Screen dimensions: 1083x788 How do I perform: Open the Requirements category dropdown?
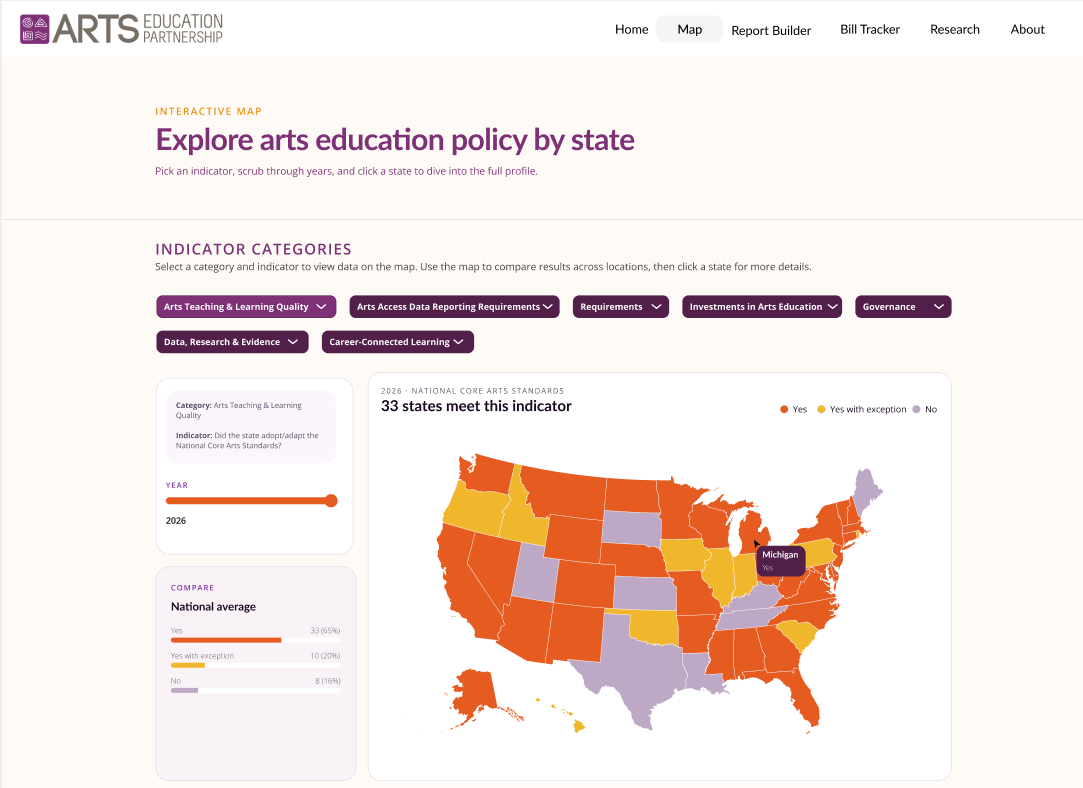(620, 307)
